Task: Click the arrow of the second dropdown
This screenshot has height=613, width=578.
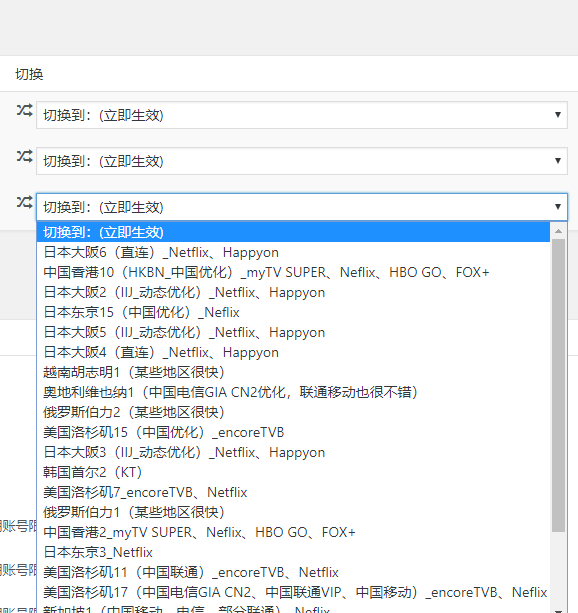Action: pos(558,161)
